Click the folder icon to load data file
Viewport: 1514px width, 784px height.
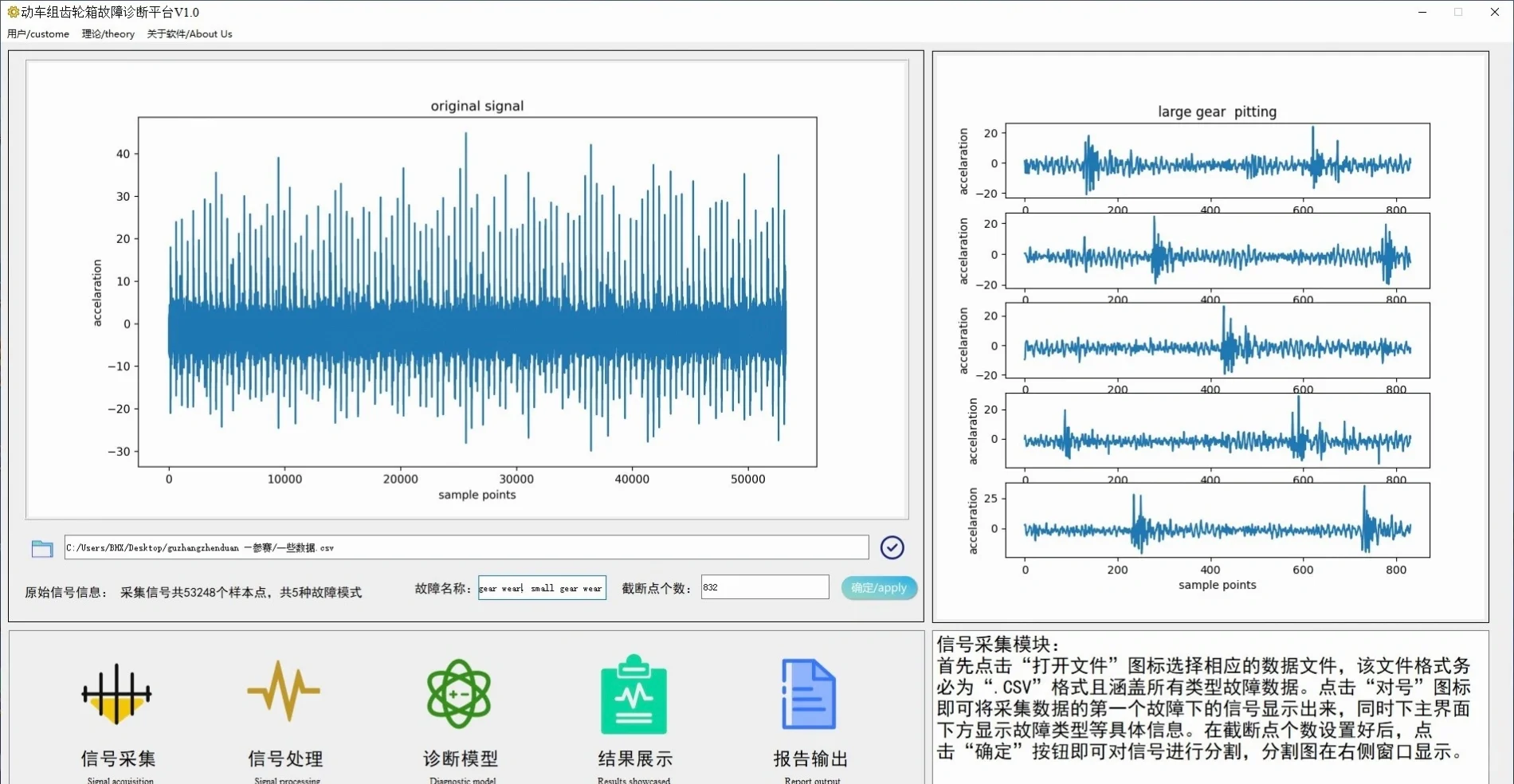click(41, 547)
